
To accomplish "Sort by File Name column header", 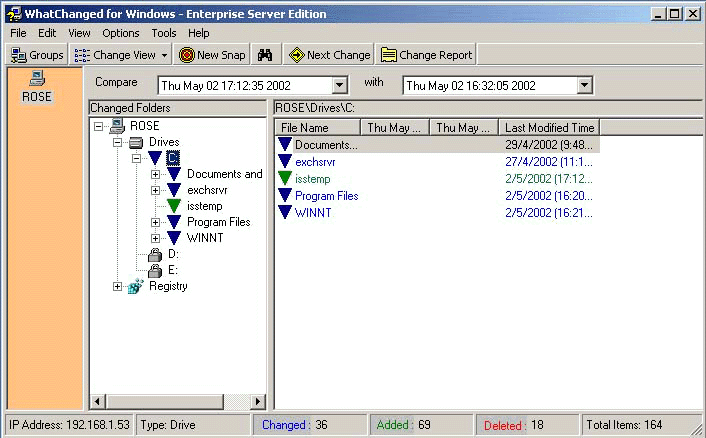I will point(317,128).
